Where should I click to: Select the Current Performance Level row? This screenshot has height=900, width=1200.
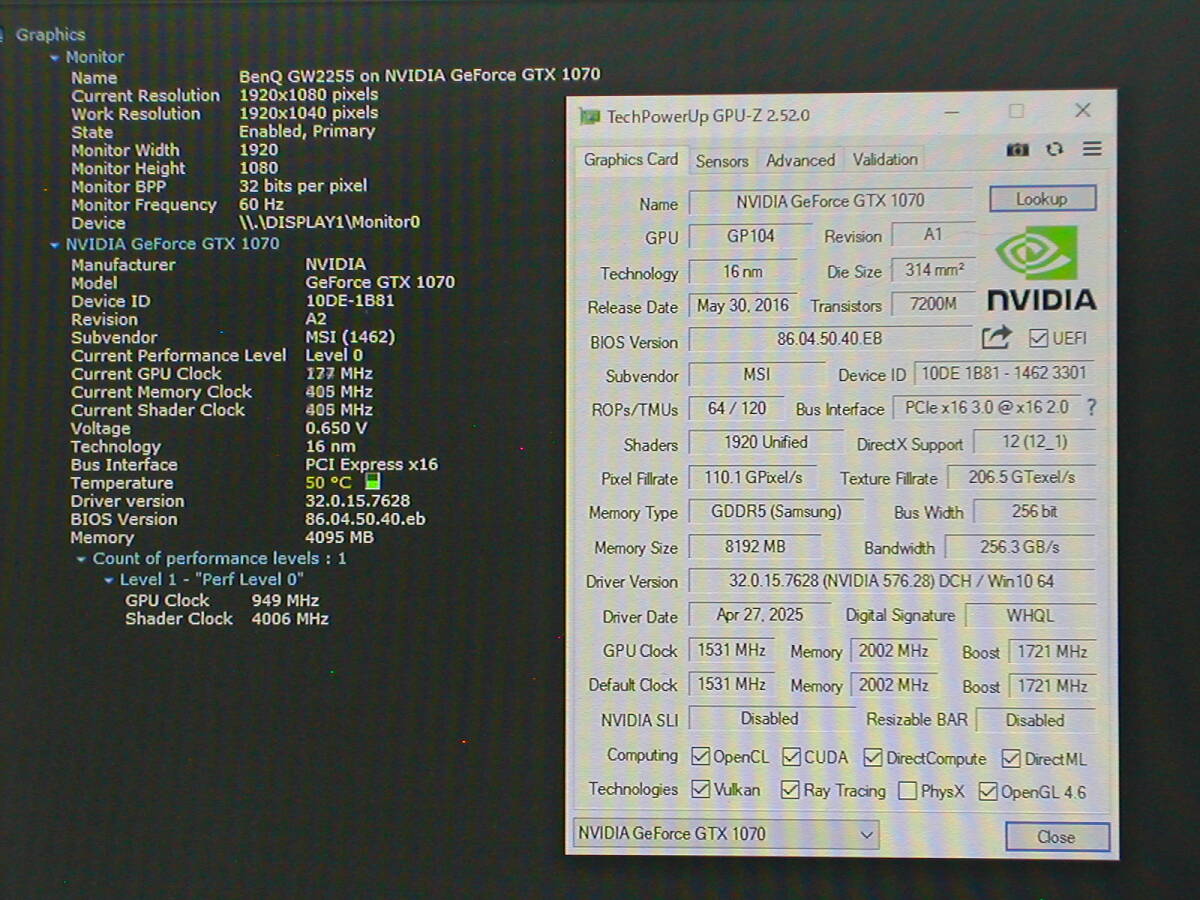(217, 356)
